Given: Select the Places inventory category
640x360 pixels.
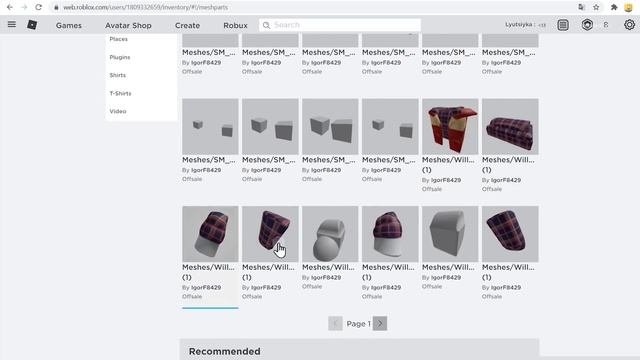Looking at the screenshot, I should point(118,39).
